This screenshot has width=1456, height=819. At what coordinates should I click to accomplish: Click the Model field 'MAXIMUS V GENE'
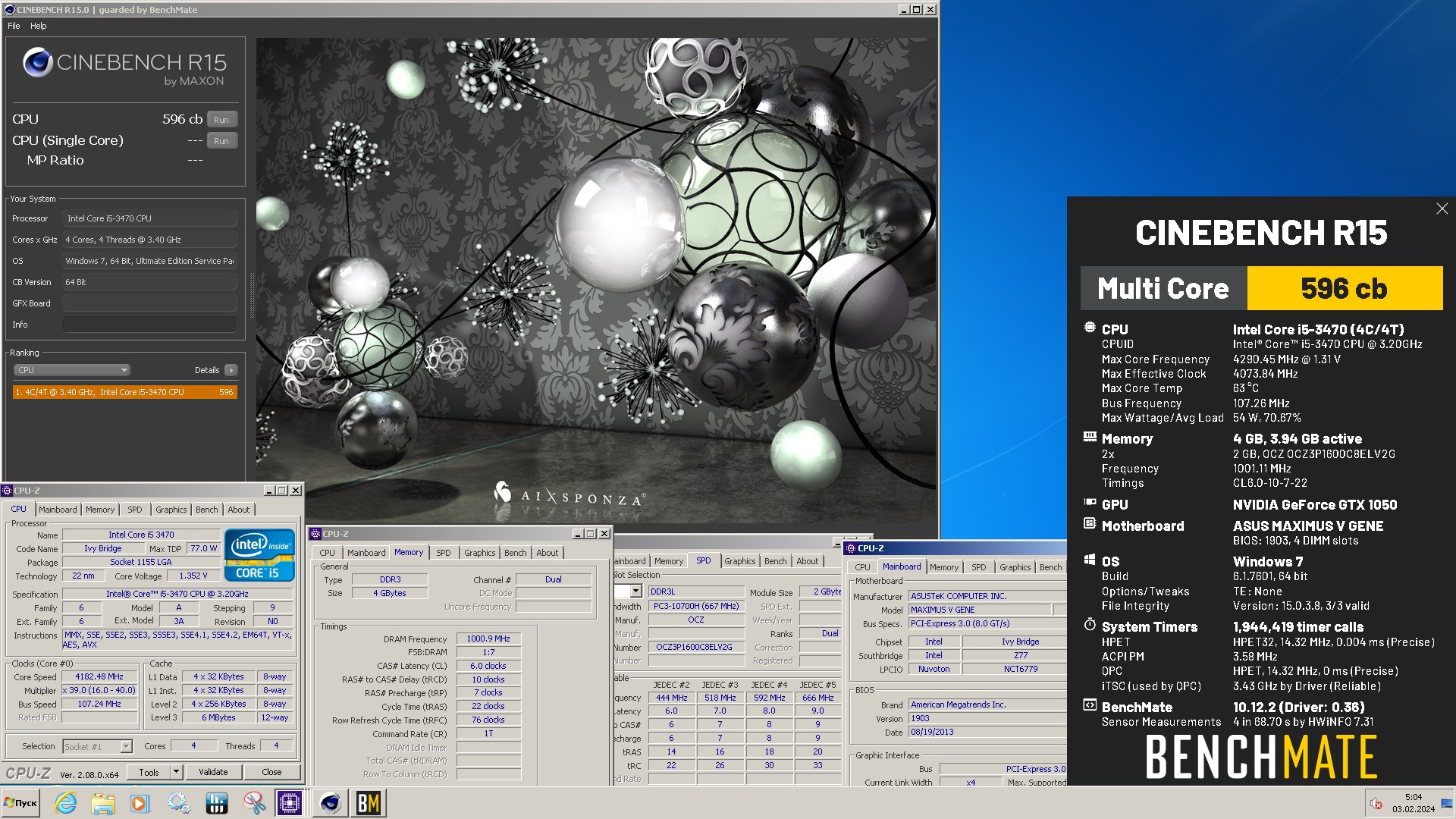pyautogui.click(x=980, y=610)
